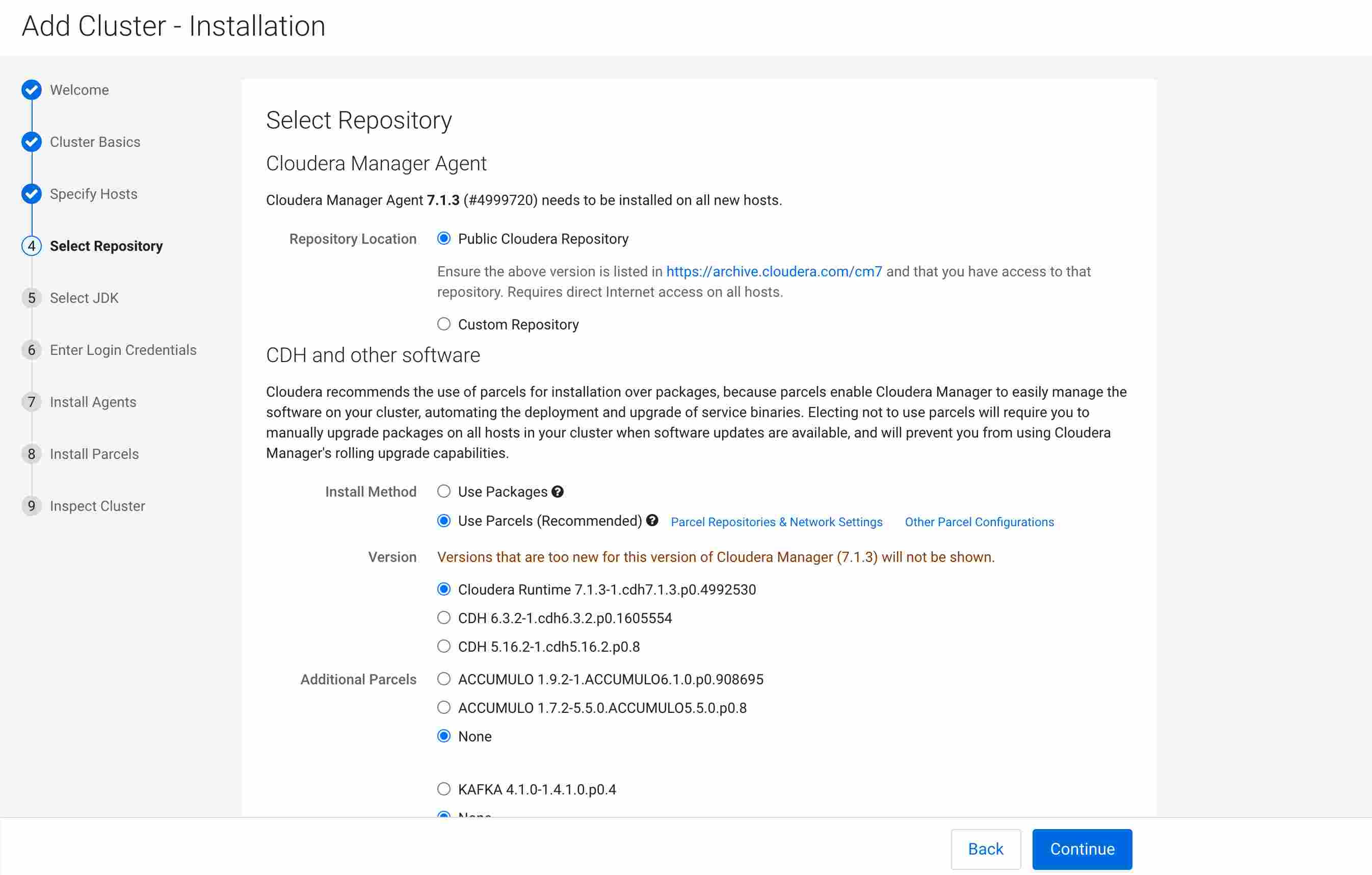
Task: Enable KAFKA 4.1.0-1.4.1.0.p0.4 parcel
Action: (443, 789)
